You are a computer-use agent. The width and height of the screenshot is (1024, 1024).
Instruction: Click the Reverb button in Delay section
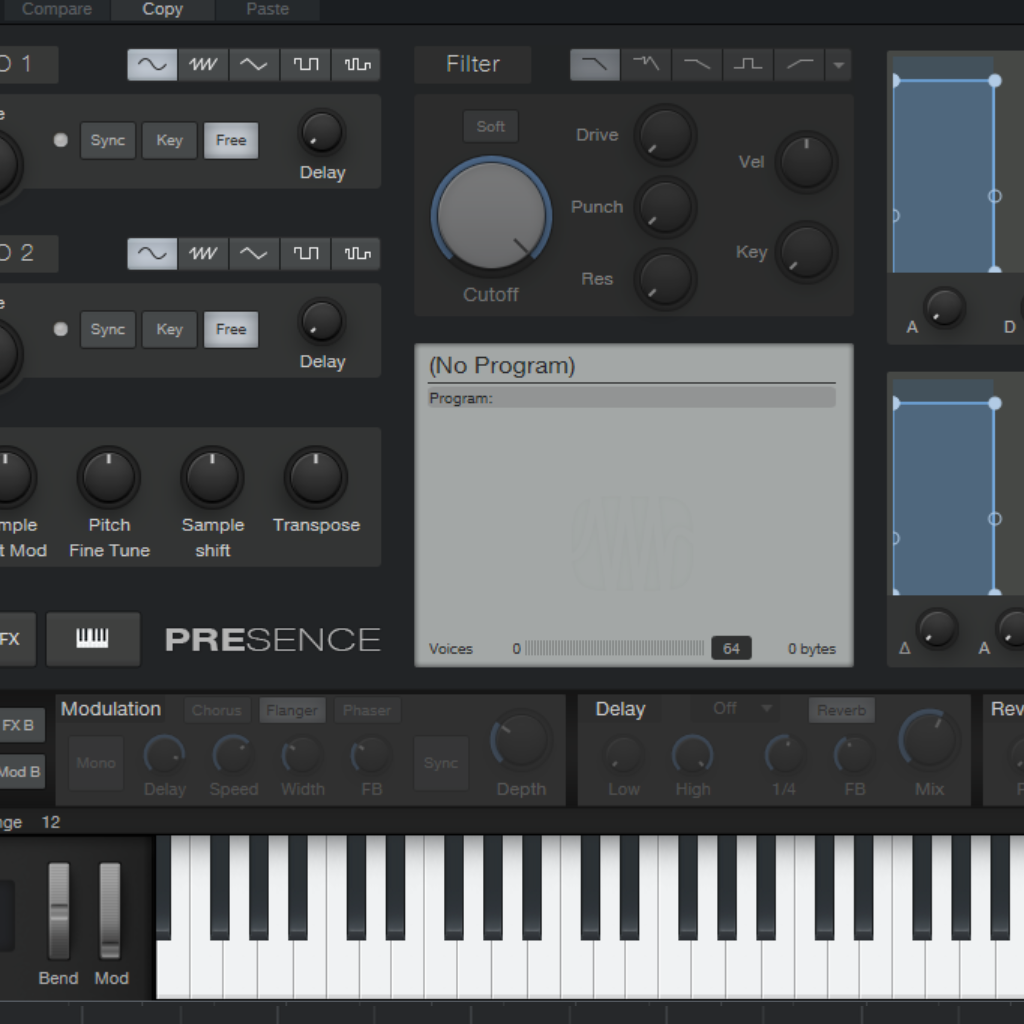841,710
